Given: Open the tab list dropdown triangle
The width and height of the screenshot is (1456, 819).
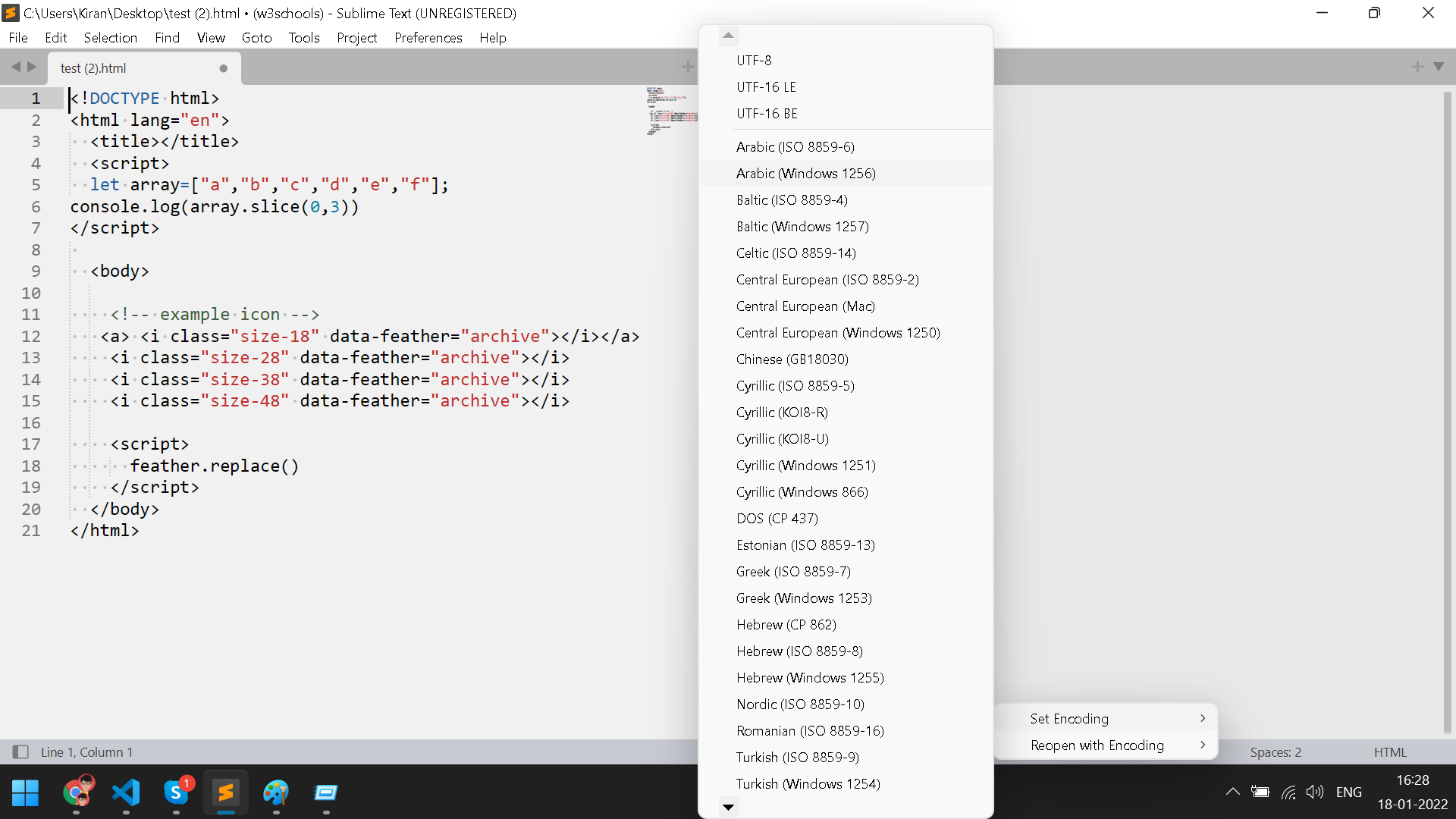Looking at the screenshot, I should pos(1439,67).
